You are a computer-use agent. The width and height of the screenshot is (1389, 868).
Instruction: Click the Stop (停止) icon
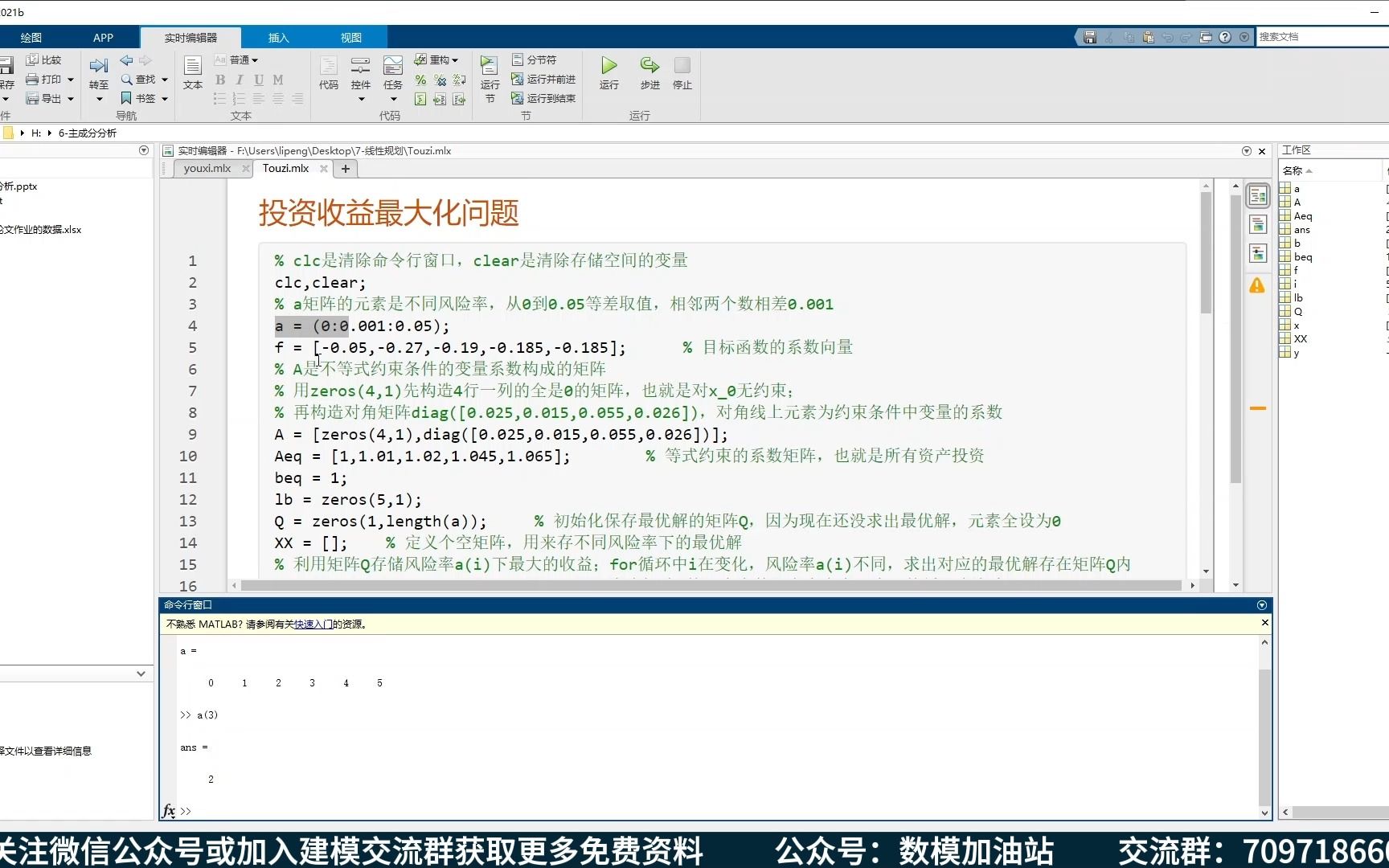(682, 65)
